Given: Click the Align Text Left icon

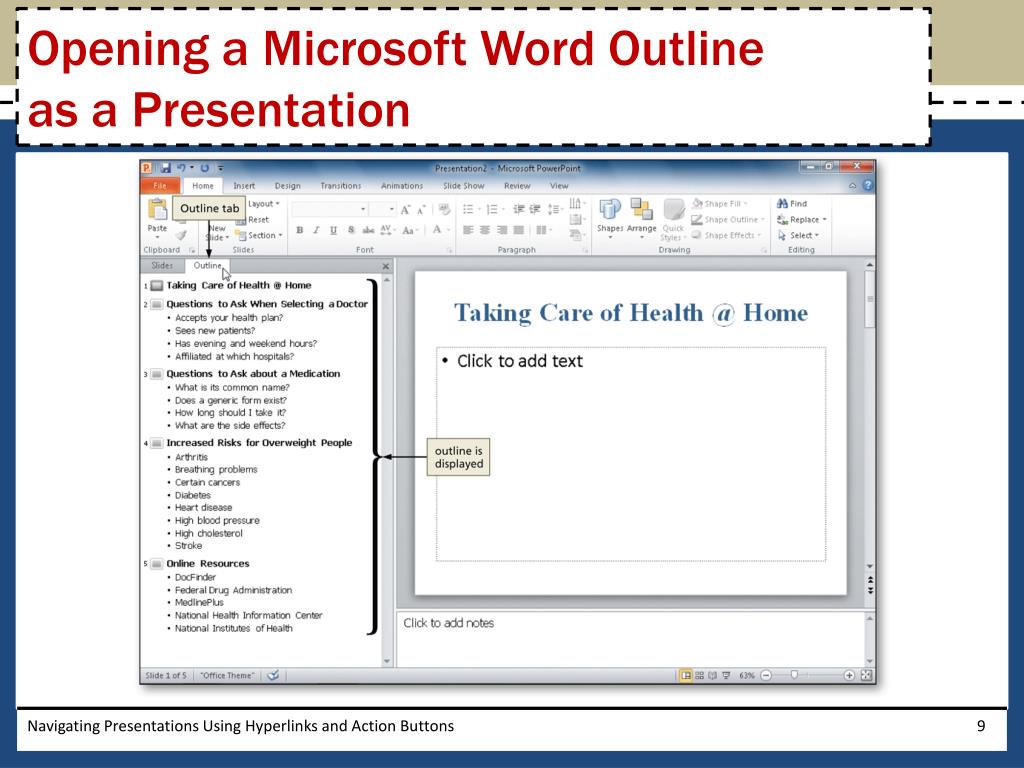Looking at the screenshot, I should pos(468,230).
